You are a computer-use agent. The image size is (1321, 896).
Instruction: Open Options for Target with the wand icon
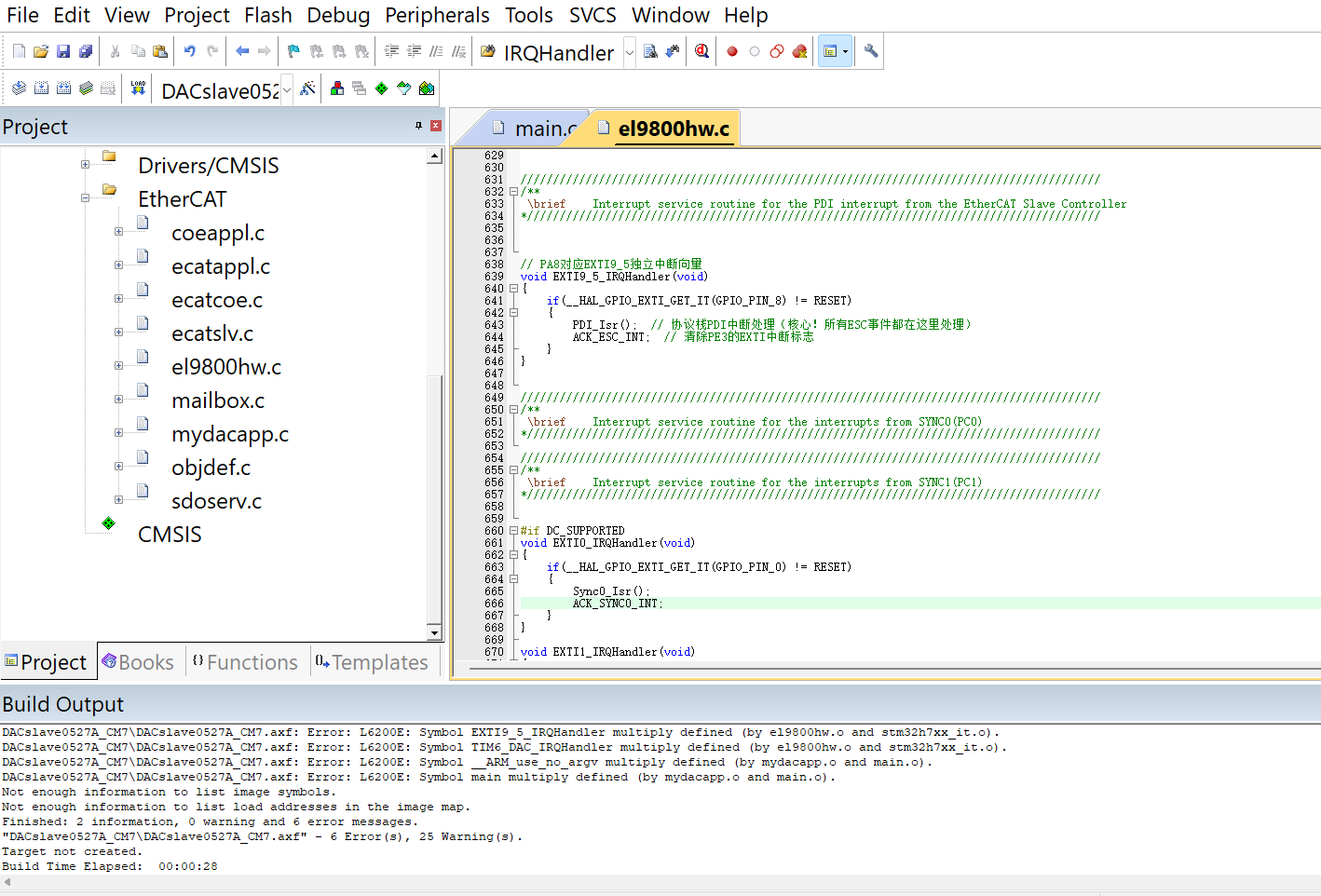307,88
